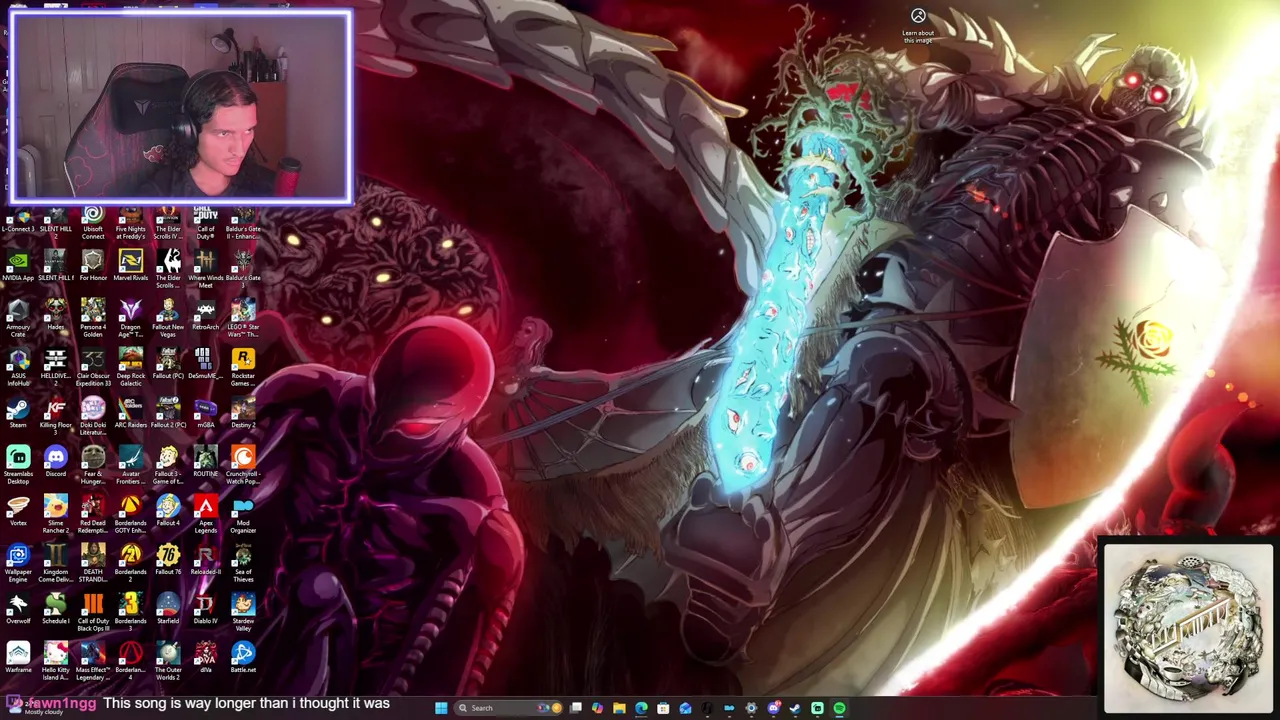Open Fallout 76 desktop icon
The height and width of the screenshot is (720, 1280).
(168, 560)
